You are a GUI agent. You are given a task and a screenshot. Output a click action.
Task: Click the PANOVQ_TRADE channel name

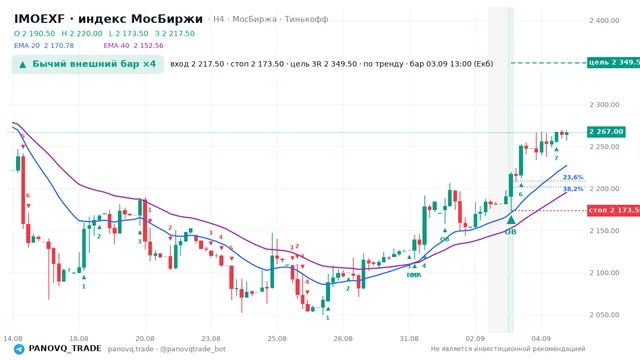pos(65,349)
